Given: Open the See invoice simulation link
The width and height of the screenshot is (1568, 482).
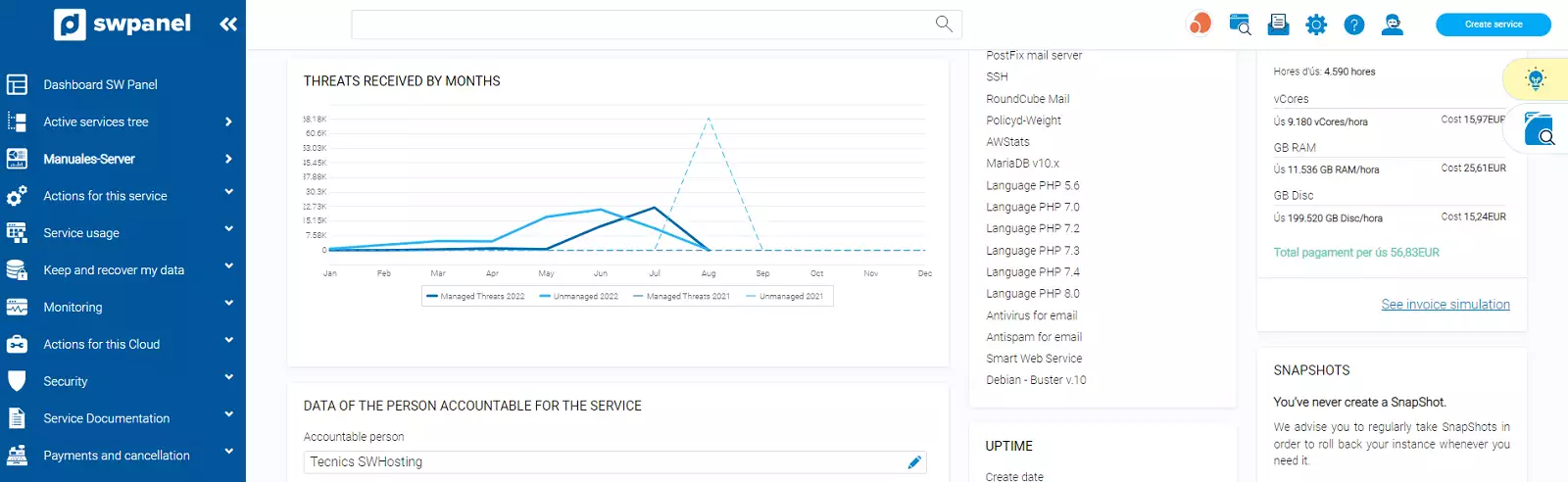Looking at the screenshot, I should [x=1445, y=305].
